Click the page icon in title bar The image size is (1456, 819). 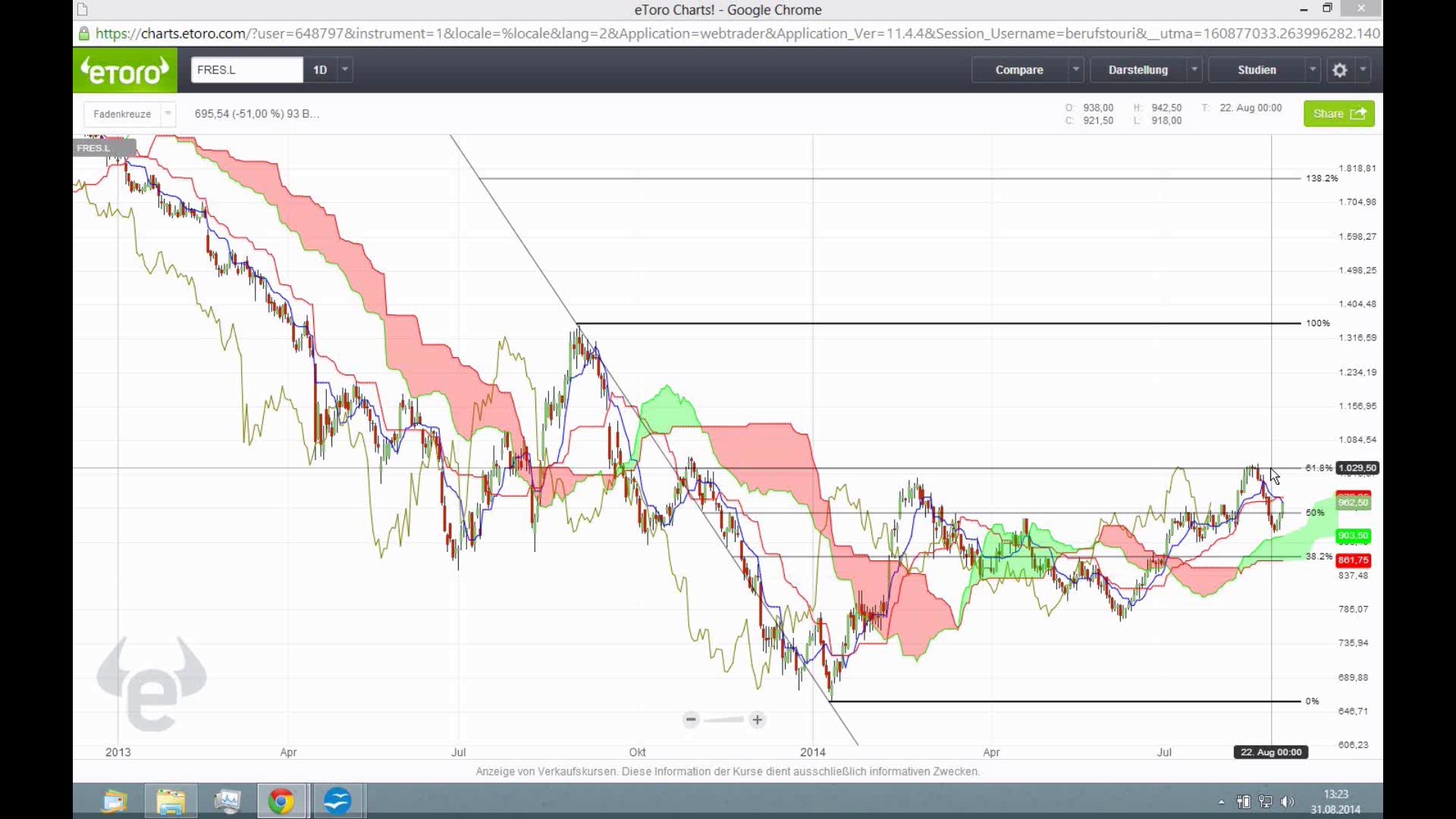83,10
